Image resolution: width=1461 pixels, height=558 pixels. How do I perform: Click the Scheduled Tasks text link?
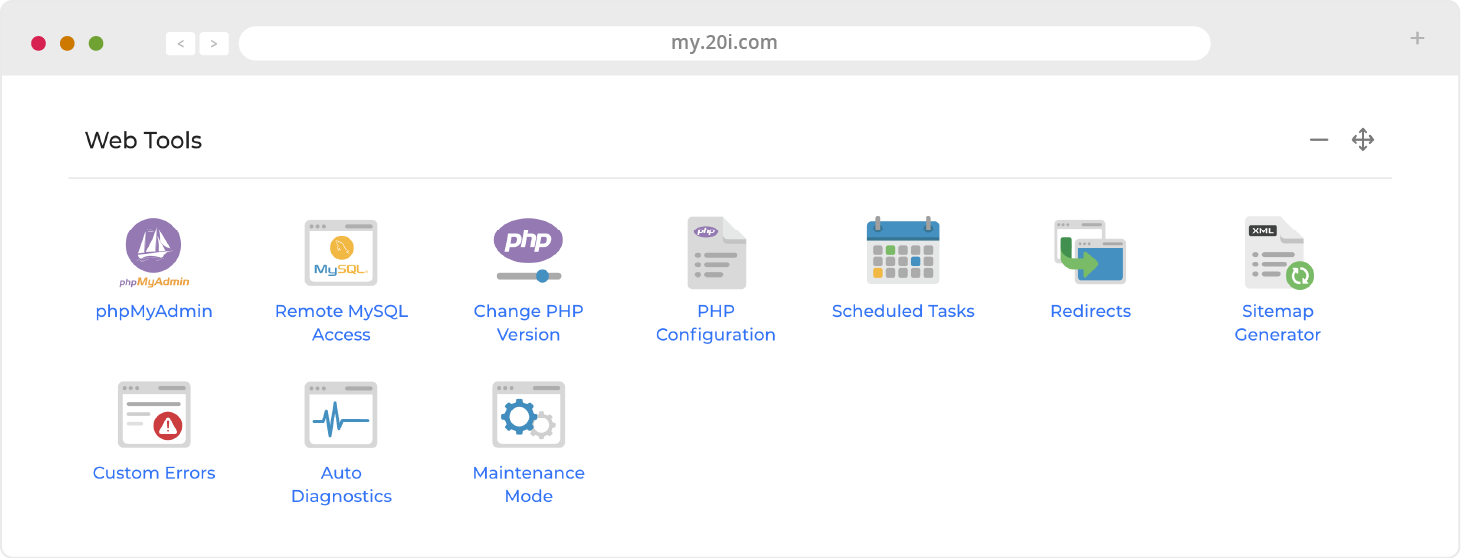pos(903,311)
